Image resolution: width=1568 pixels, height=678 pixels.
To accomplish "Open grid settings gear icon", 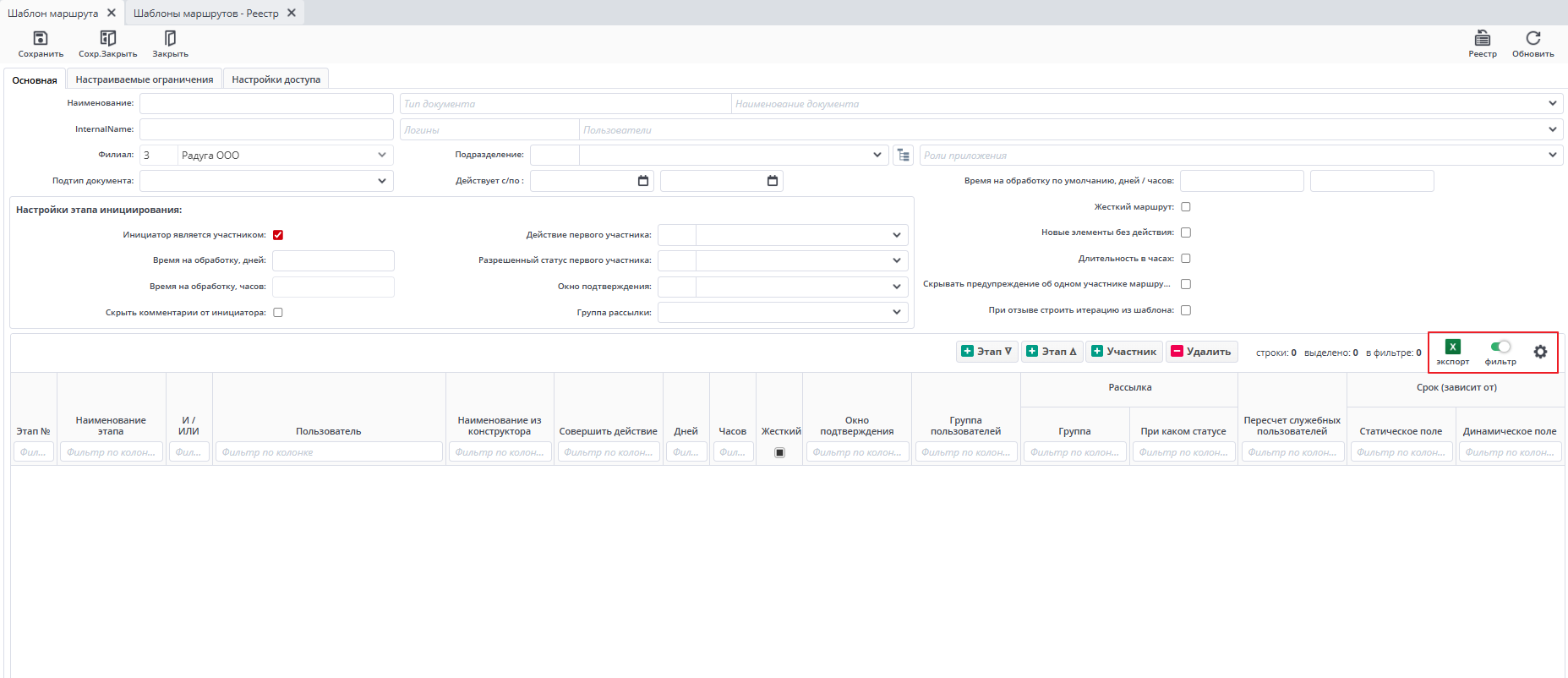I will [1540, 352].
